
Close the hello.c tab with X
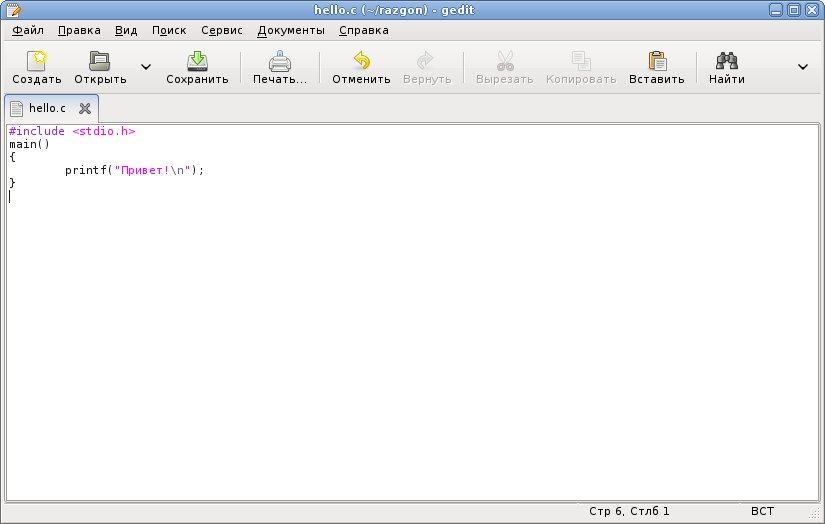point(85,108)
